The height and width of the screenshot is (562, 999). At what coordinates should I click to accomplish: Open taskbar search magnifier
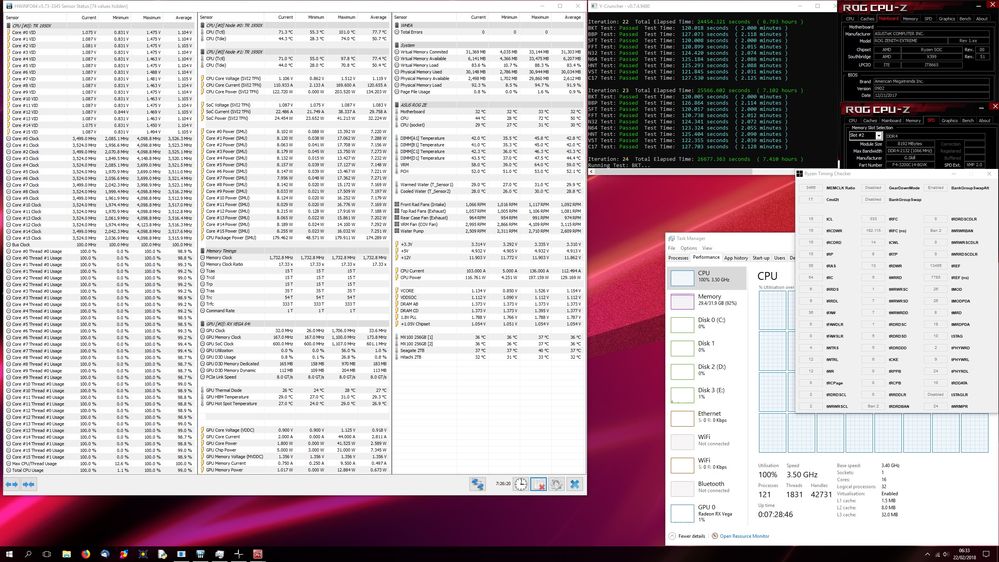pyautogui.click(x=28, y=554)
